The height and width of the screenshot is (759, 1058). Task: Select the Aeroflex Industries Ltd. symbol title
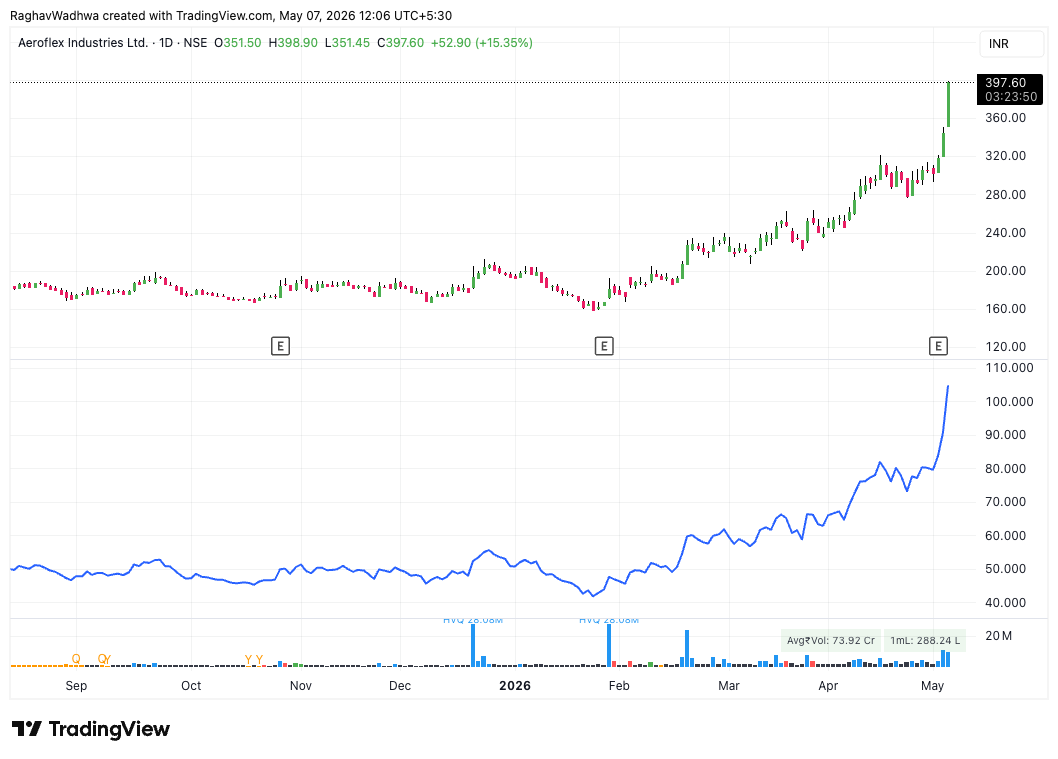83,43
